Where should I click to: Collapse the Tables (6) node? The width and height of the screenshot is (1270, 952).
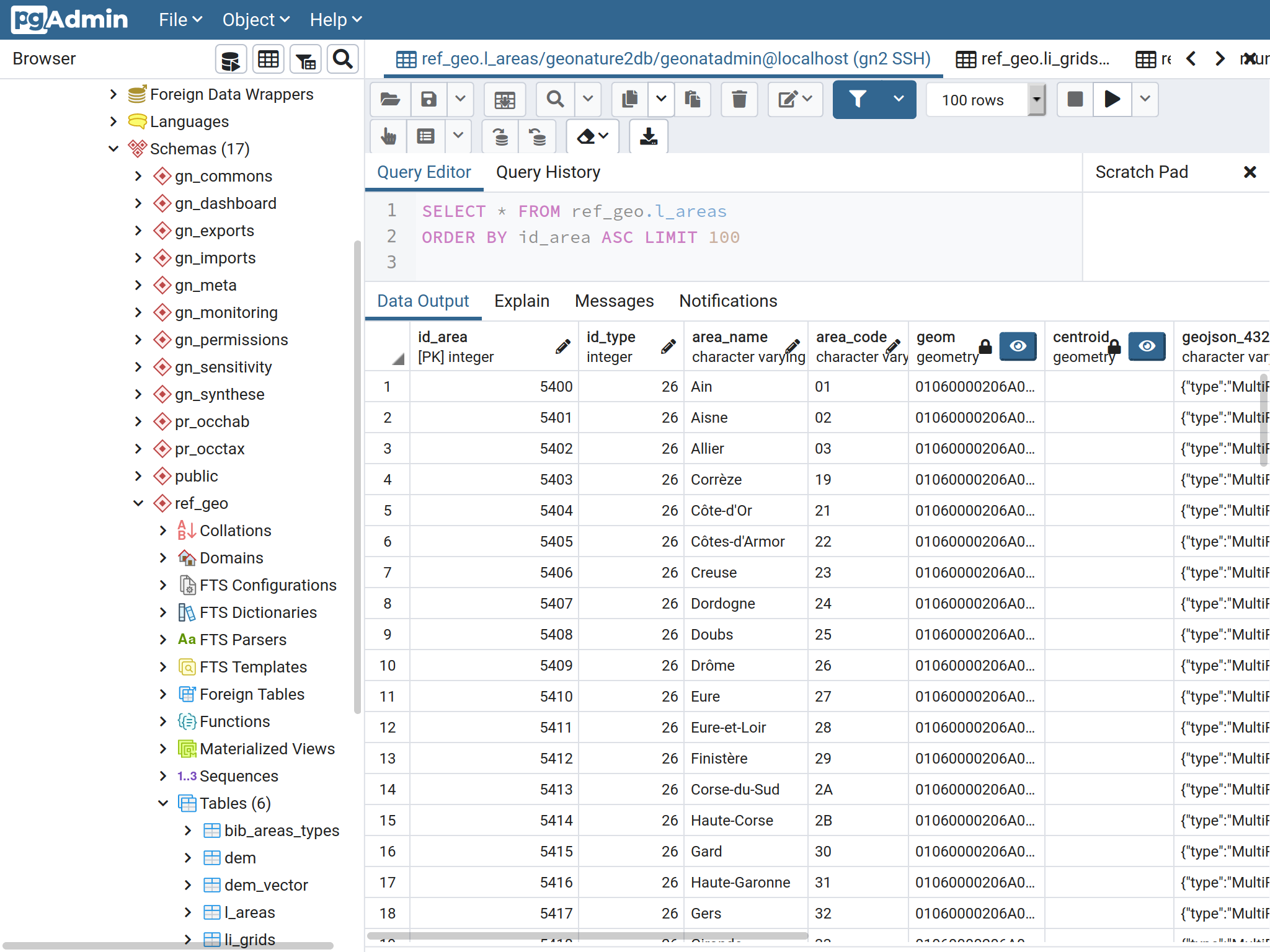tap(163, 803)
